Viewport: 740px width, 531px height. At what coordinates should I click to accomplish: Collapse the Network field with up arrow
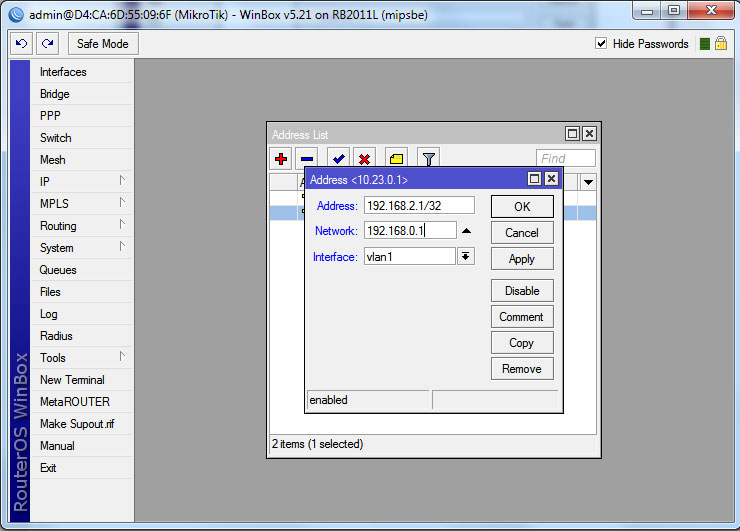pyautogui.click(x=466, y=231)
